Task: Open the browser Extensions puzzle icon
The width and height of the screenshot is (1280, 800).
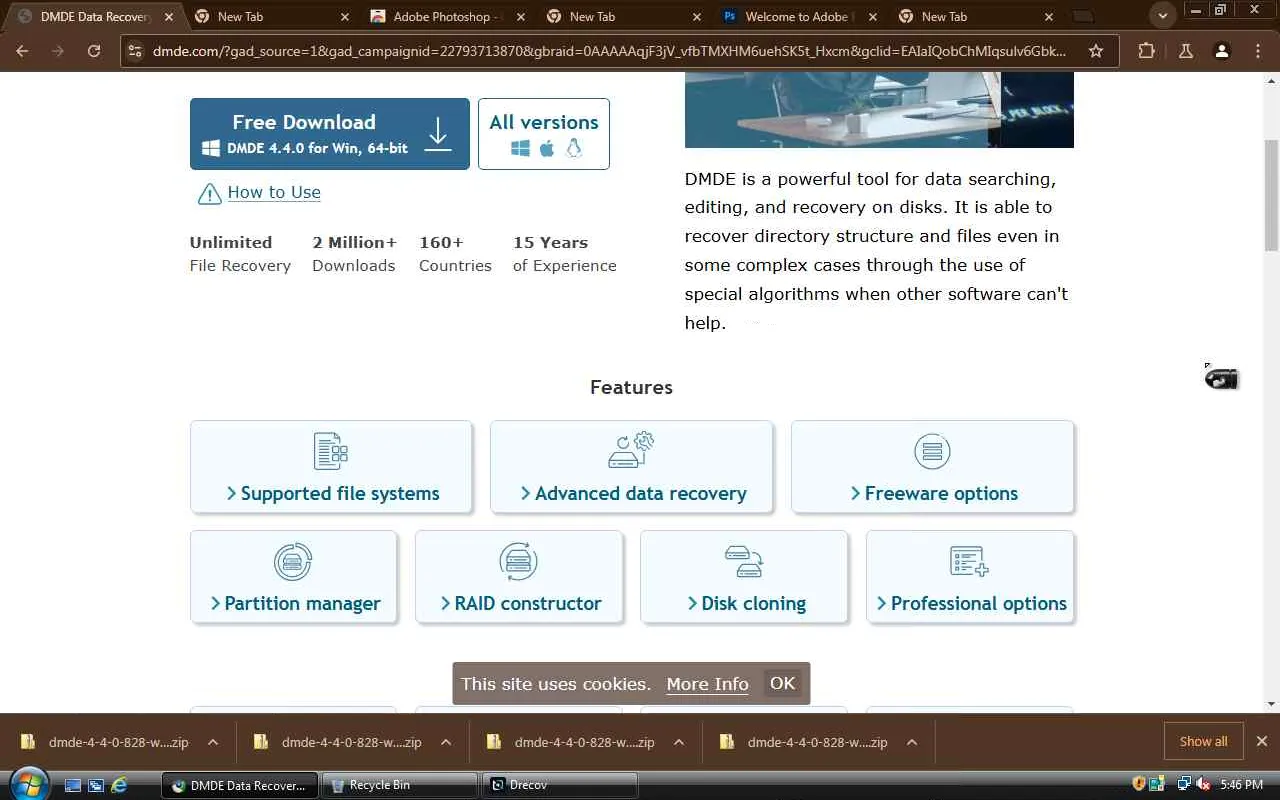Action: pyautogui.click(x=1146, y=51)
